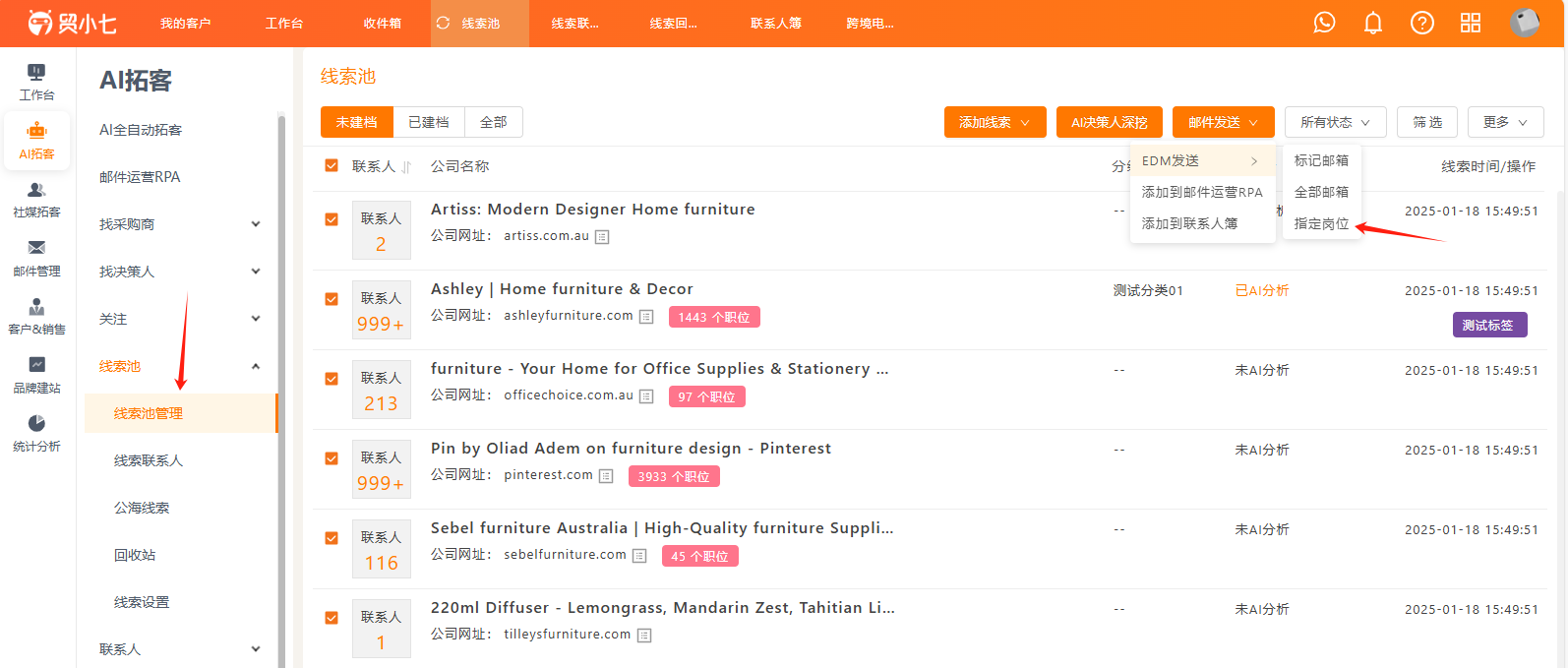Open the 更多 dropdown
Screen dimensions: 1568x668
coord(1505,122)
